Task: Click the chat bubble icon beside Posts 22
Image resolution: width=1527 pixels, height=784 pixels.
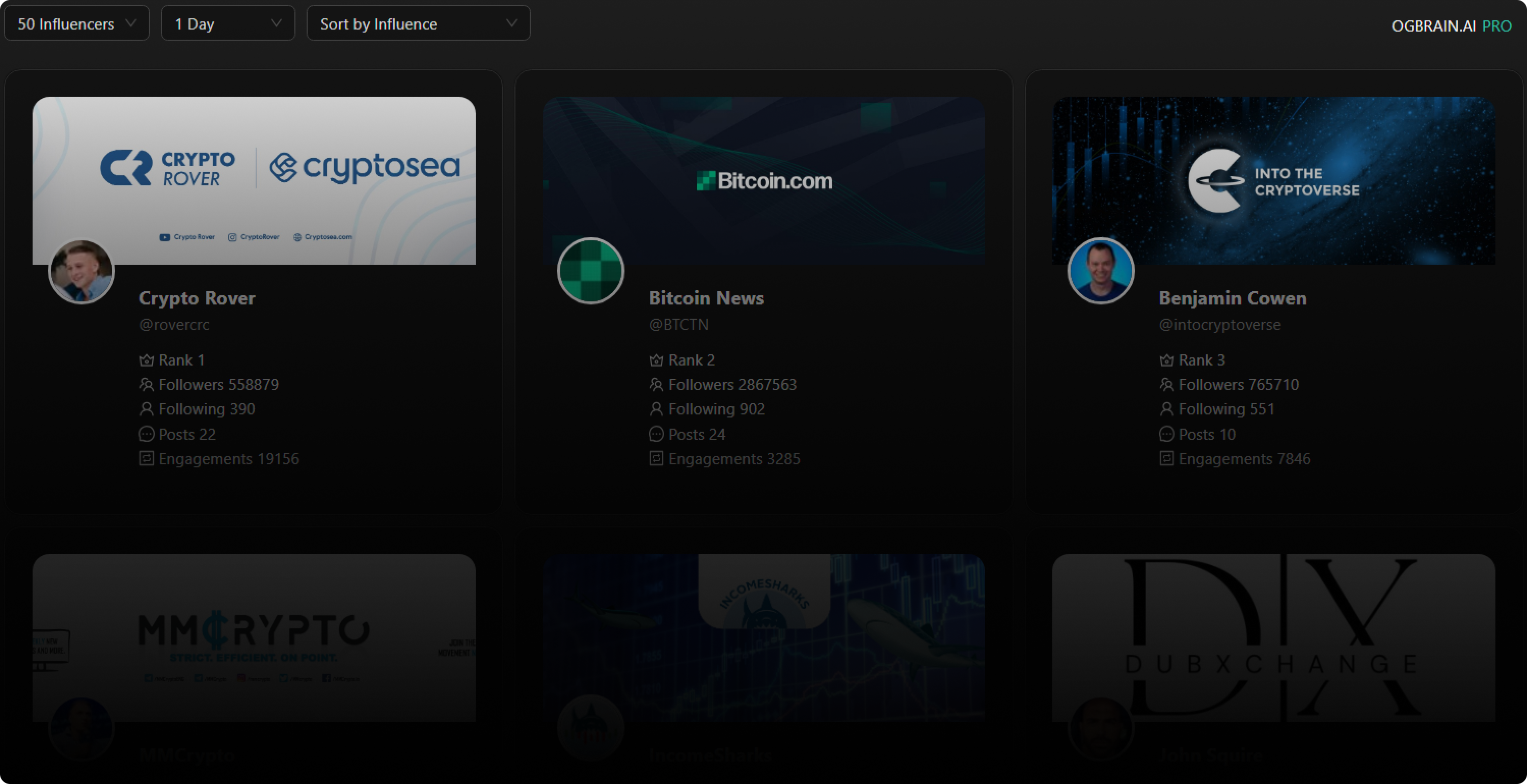Action: click(x=146, y=434)
